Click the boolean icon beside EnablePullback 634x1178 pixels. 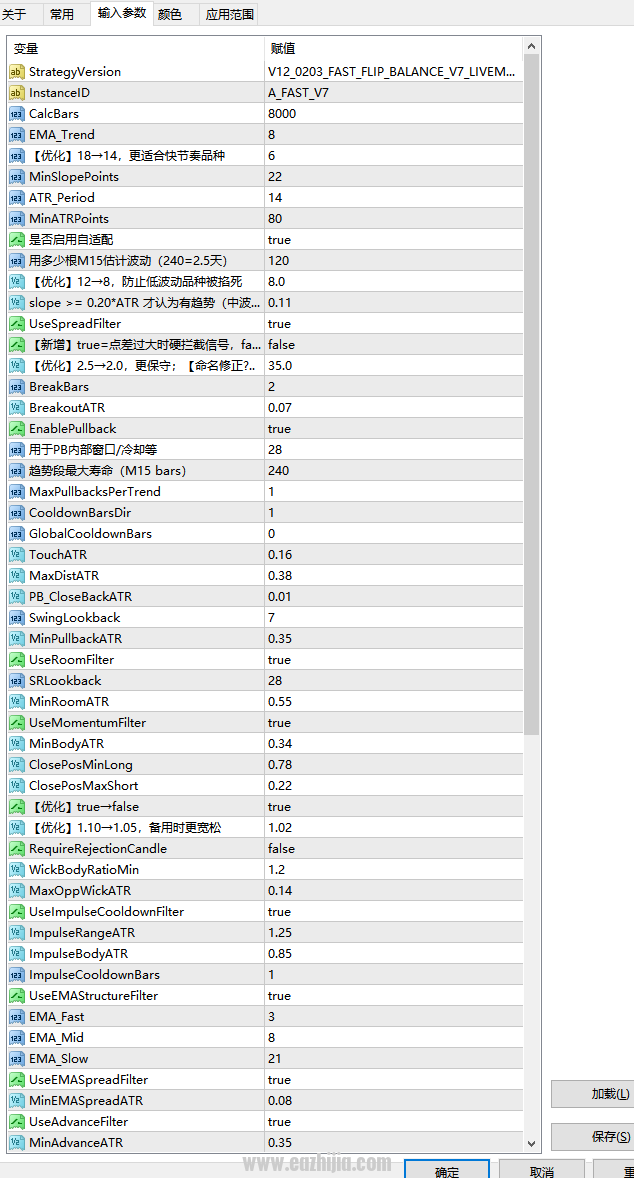coord(17,429)
